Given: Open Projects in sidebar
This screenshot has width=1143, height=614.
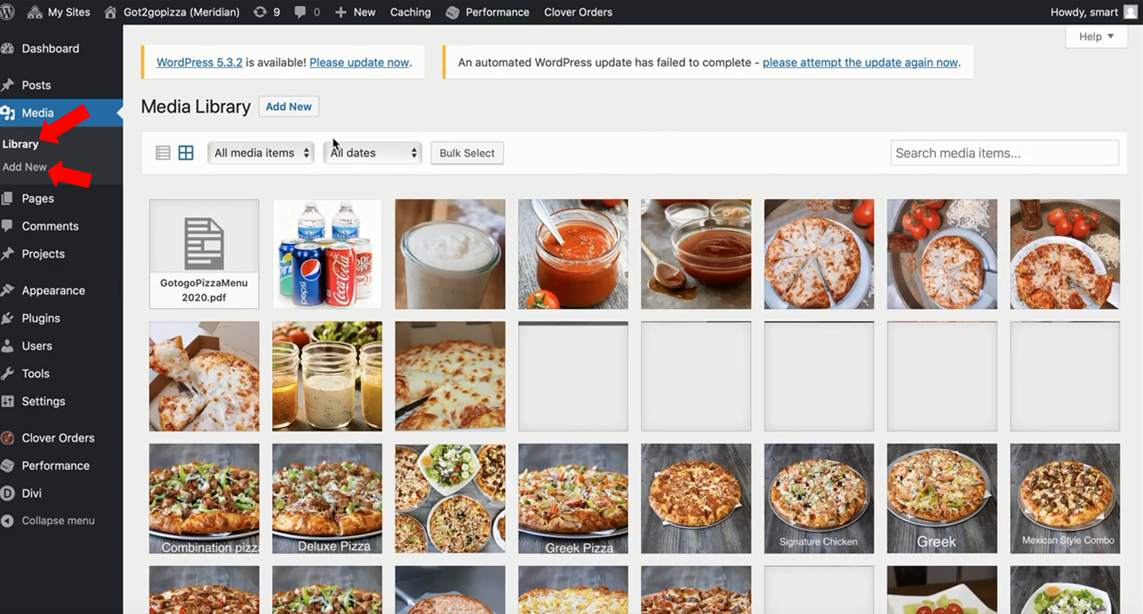Looking at the screenshot, I should click(x=43, y=253).
